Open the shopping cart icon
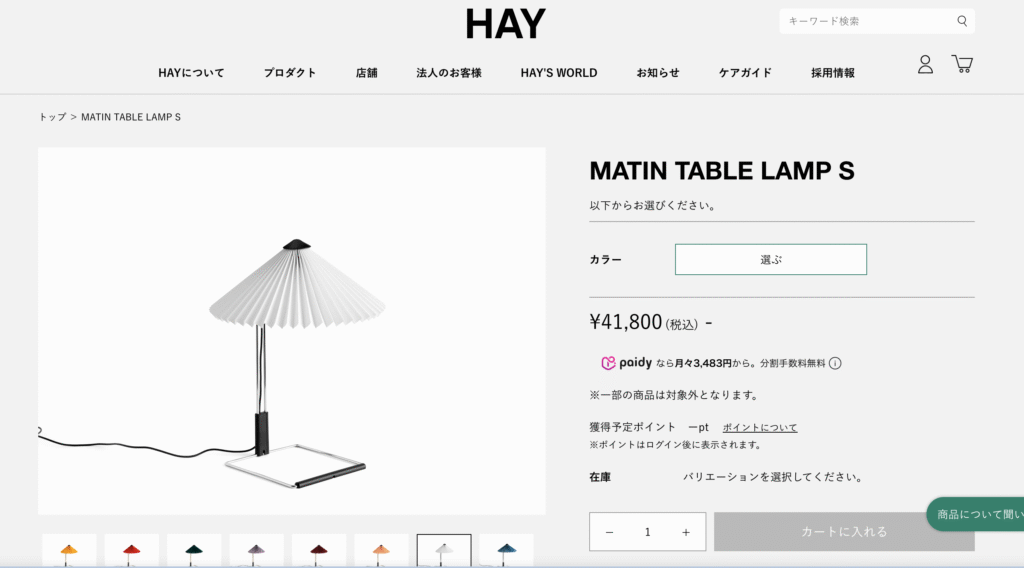The width and height of the screenshot is (1024, 568). coord(962,63)
